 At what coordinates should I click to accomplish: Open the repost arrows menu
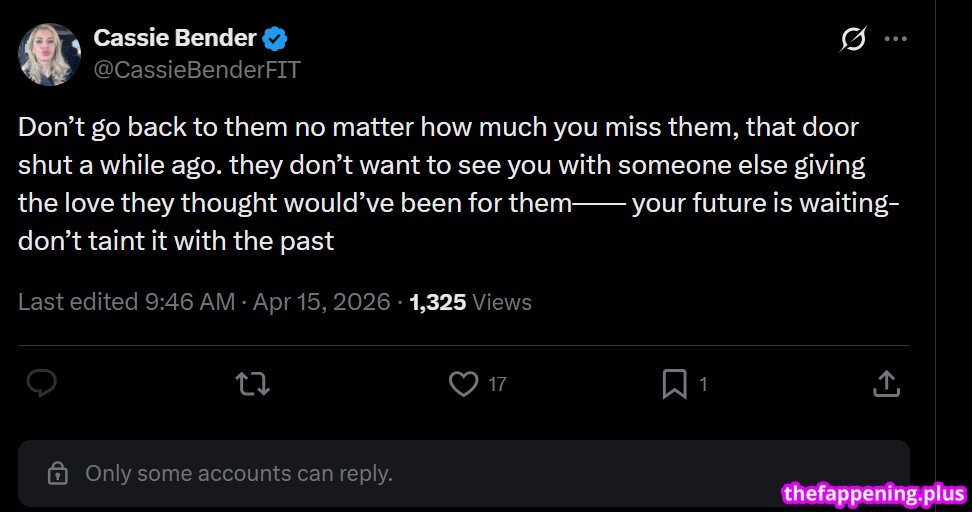(x=252, y=383)
